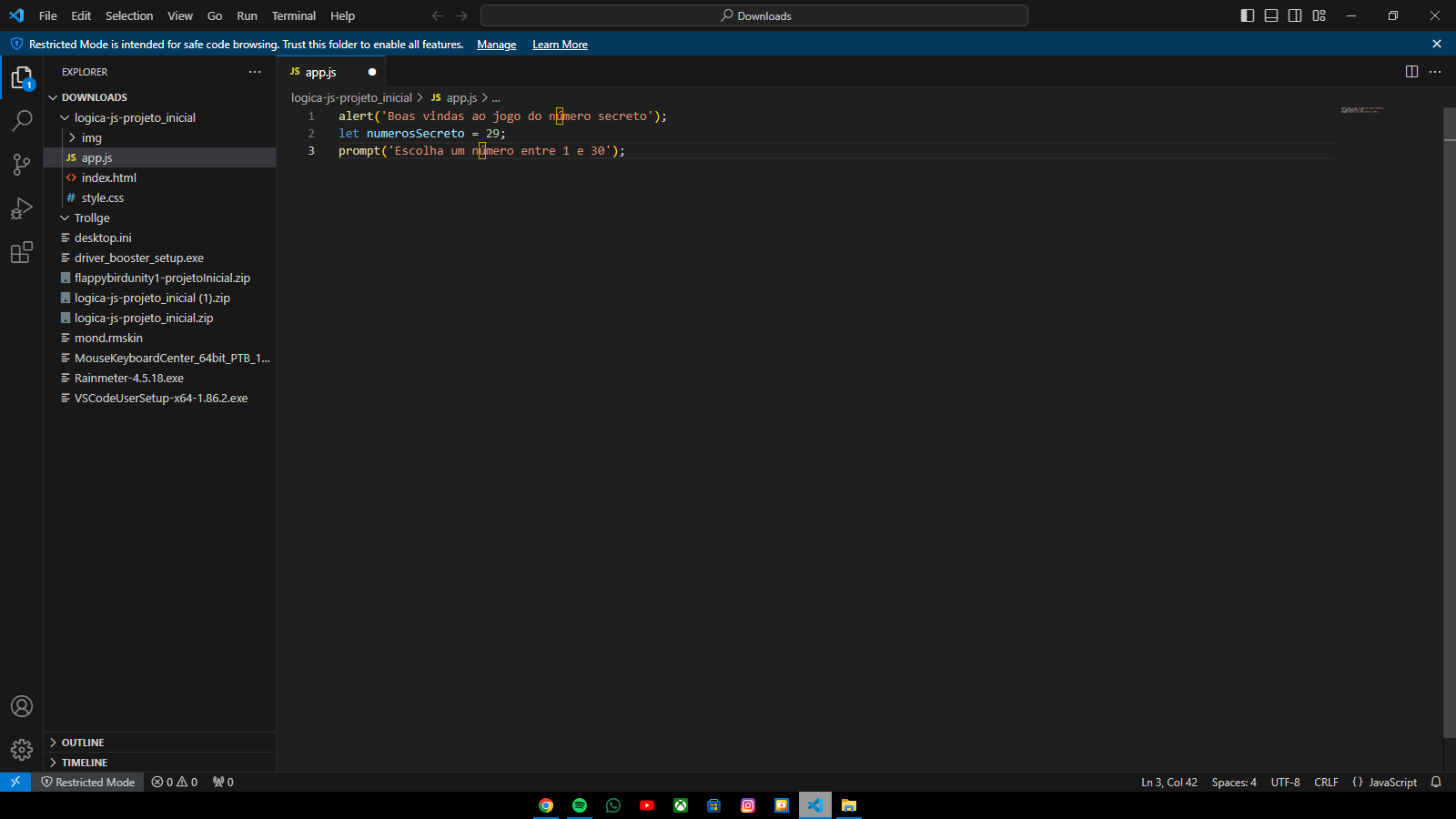The width and height of the screenshot is (1456, 819).
Task: Close the Restricted Mode banner
Action: [x=1437, y=44]
